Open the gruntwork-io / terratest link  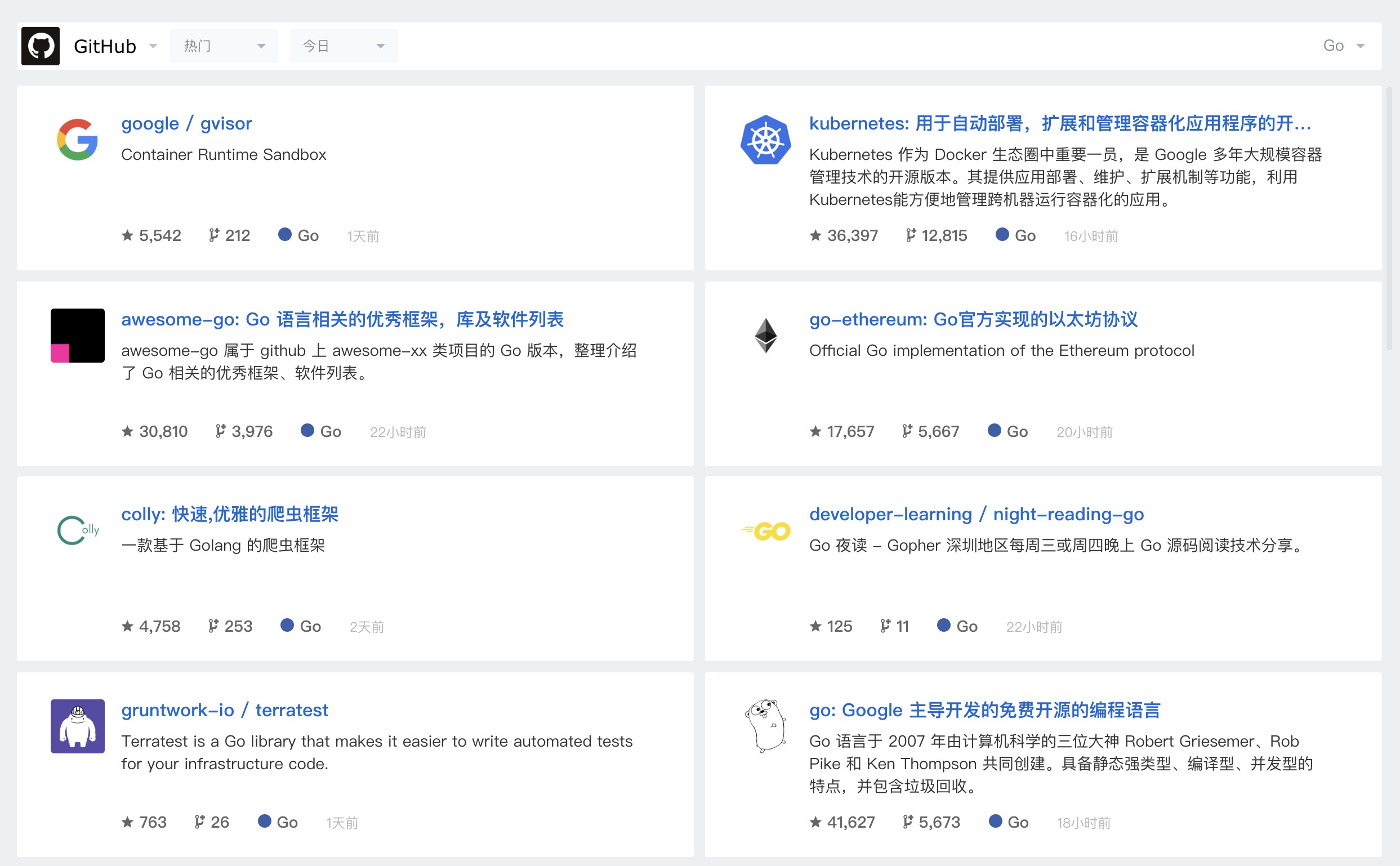pos(224,710)
